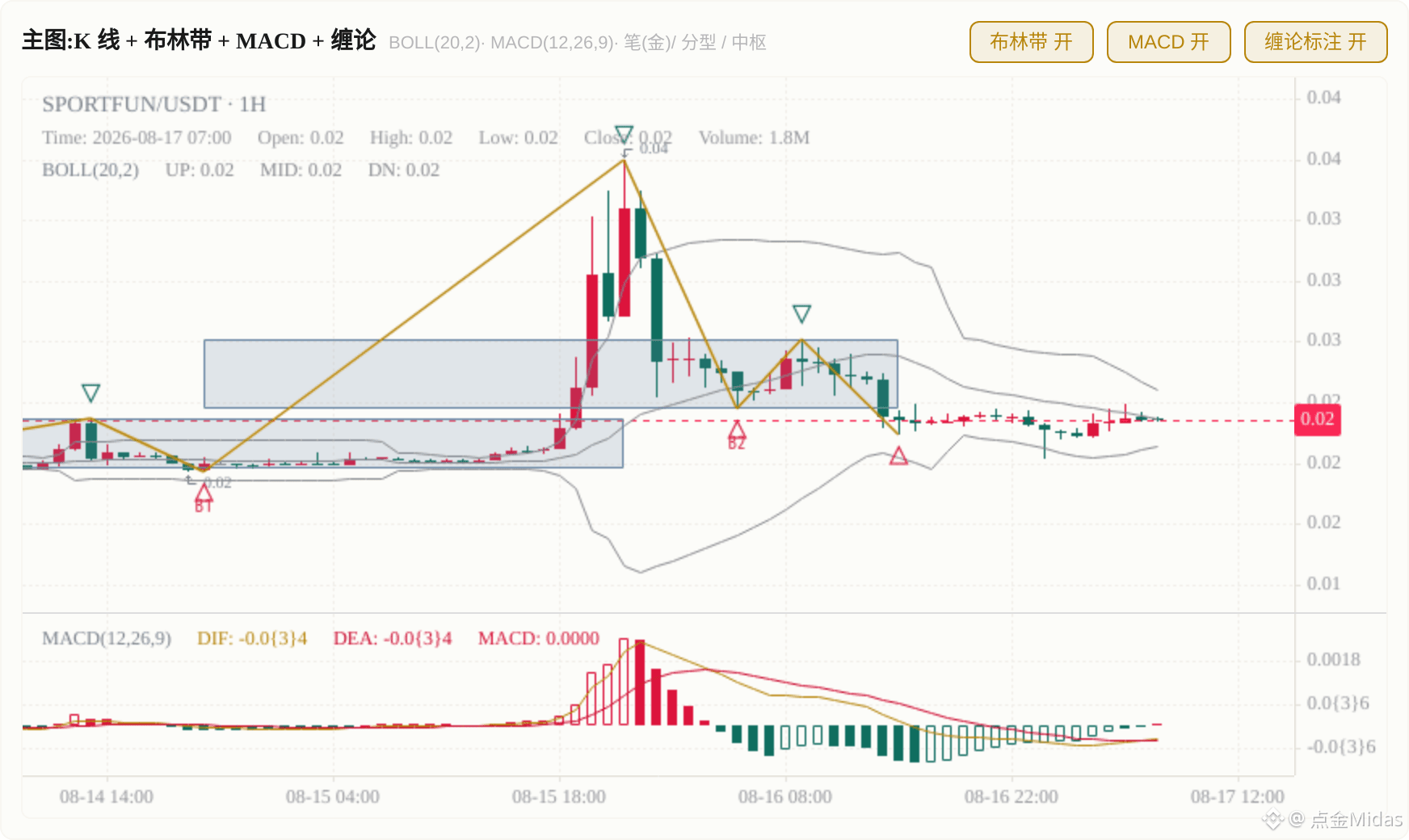
Task: Click the 08-17 12:00 time axis label
Action: click(1238, 796)
